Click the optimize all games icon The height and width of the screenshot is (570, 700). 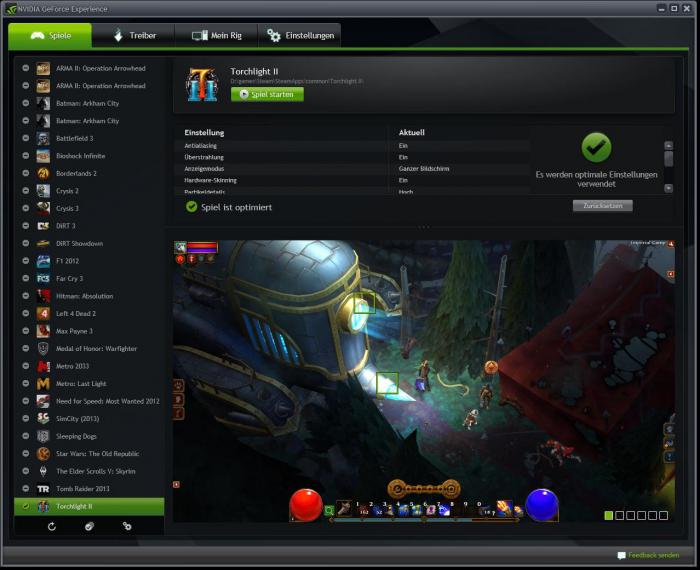click(89, 526)
